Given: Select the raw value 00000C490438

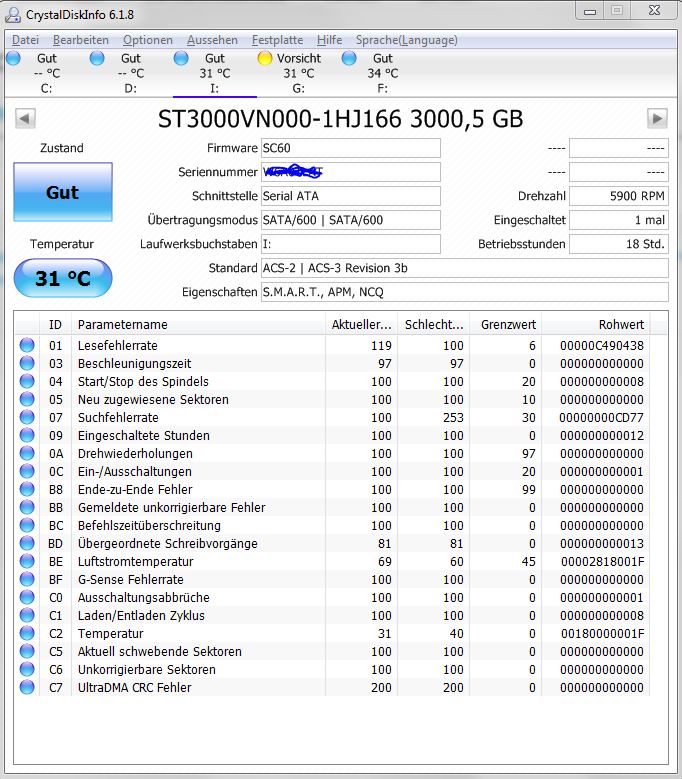Looking at the screenshot, I should click(602, 345).
